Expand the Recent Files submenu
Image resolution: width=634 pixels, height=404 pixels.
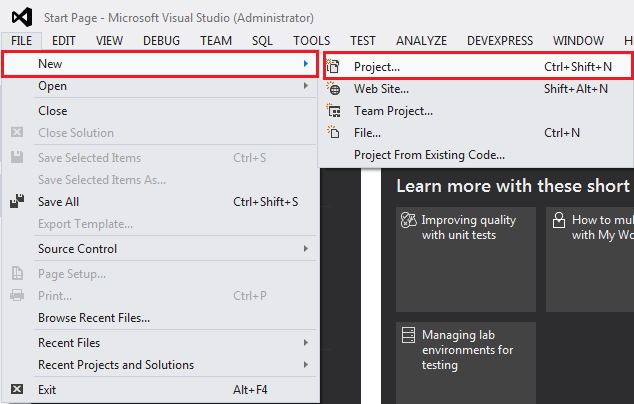(160, 343)
